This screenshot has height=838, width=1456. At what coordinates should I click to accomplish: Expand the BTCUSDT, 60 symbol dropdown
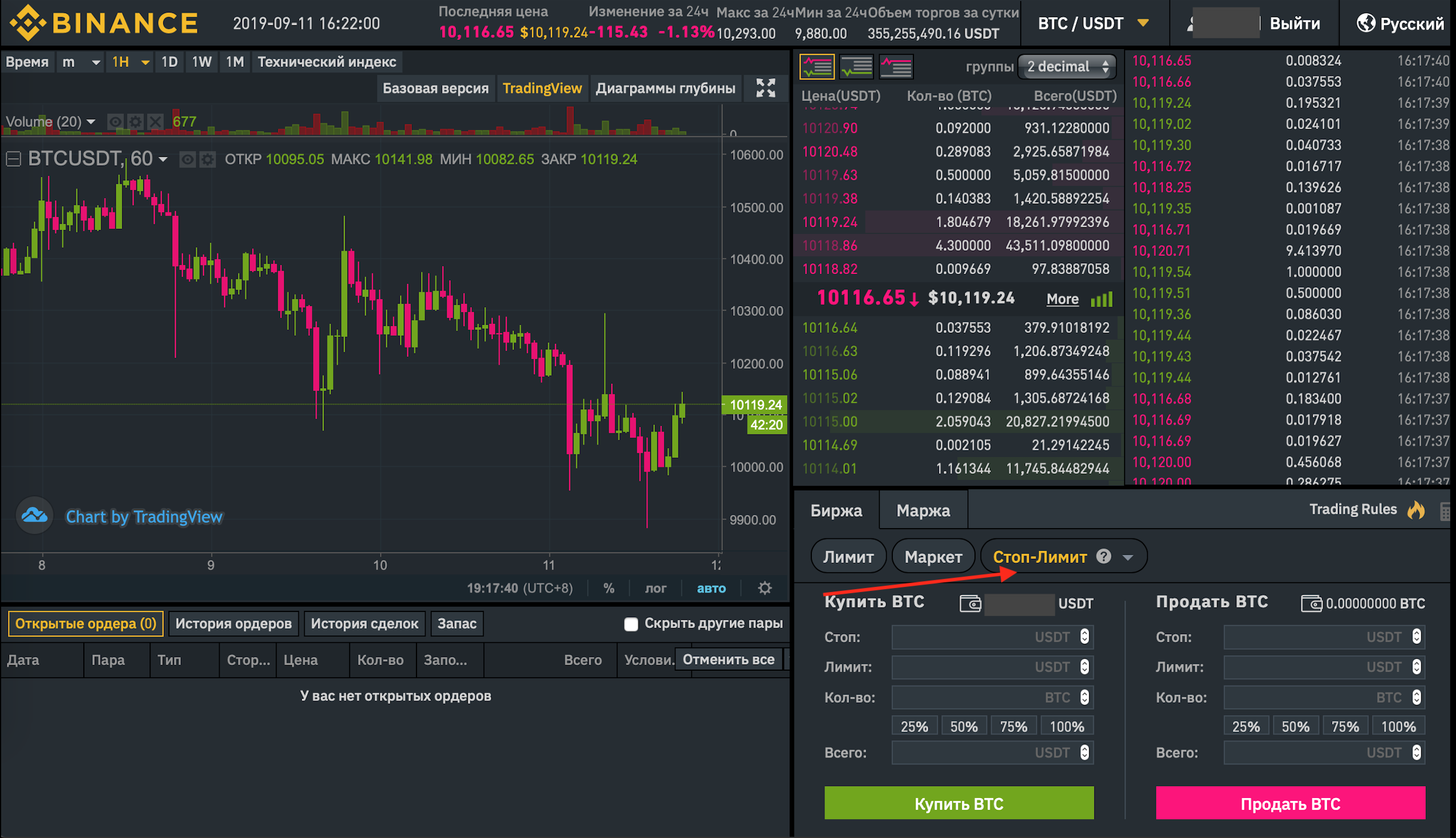click(x=163, y=159)
